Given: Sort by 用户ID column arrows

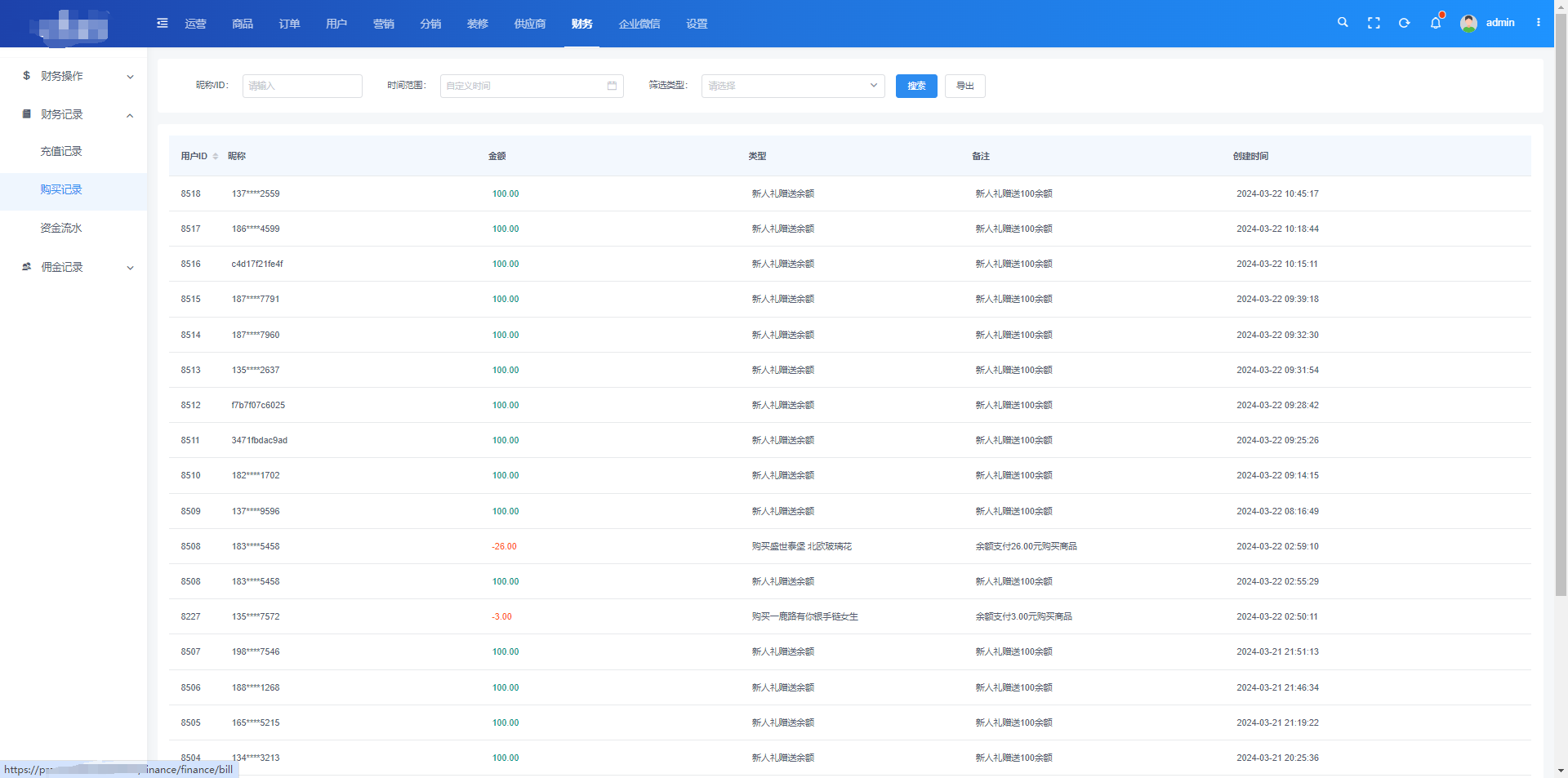Looking at the screenshot, I should click(216, 156).
